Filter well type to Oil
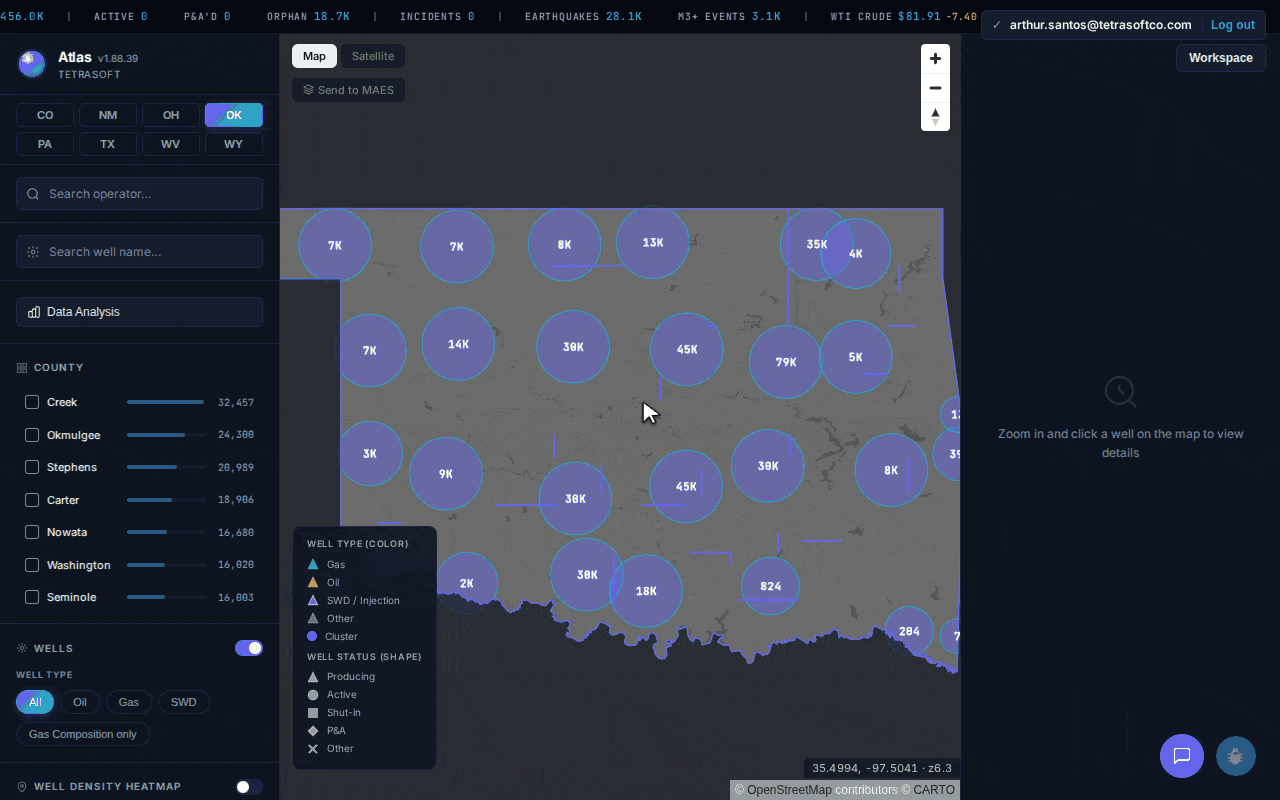The height and width of the screenshot is (800, 1280). pyautogui.click(x=80, y=702)
